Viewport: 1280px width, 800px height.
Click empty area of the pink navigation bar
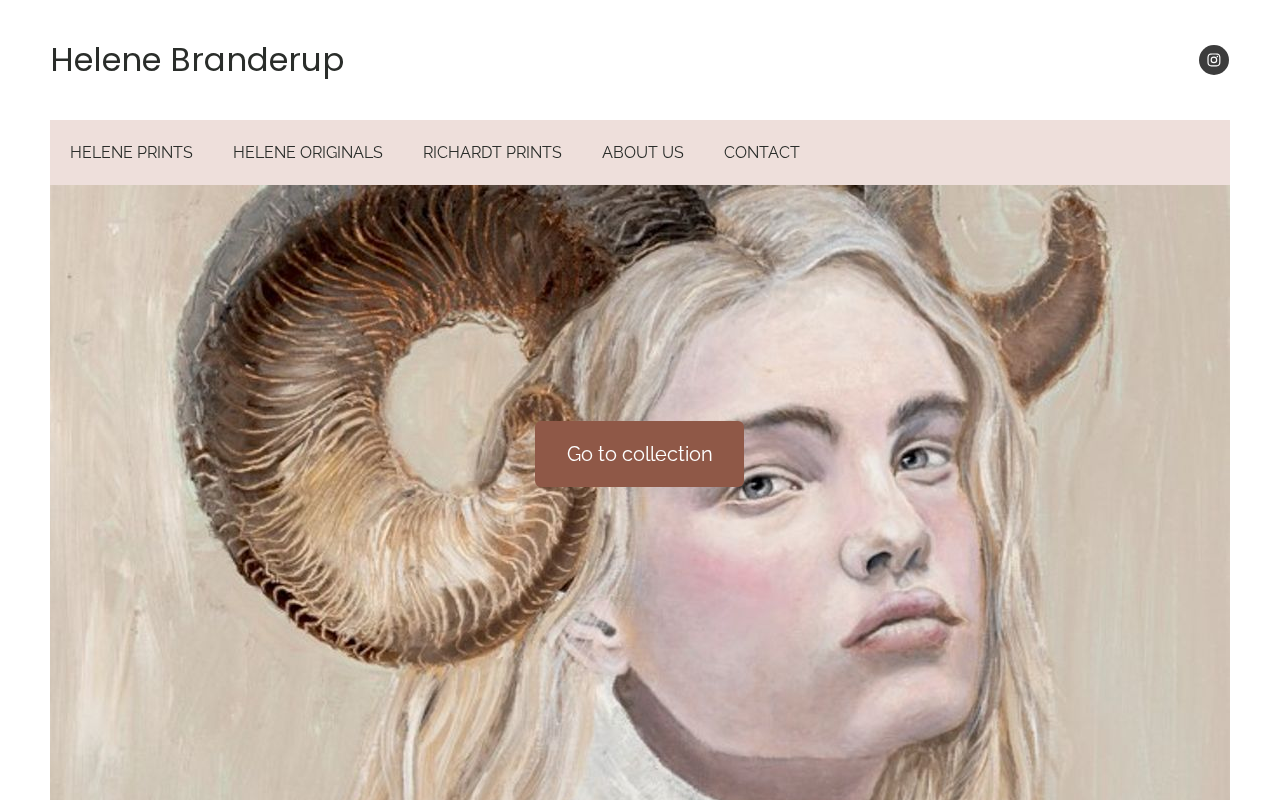[1015, 152]
